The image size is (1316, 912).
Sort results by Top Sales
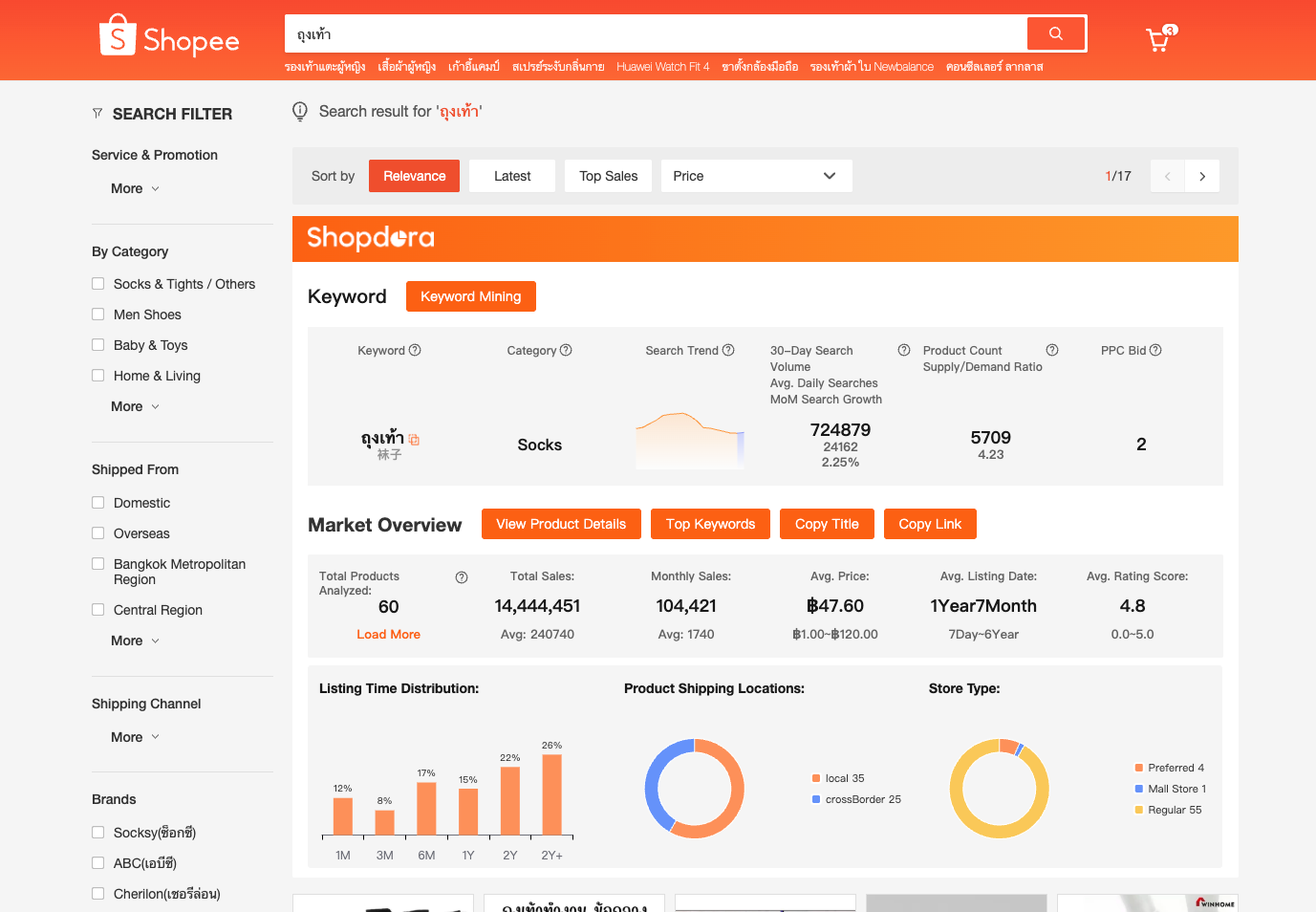608,176
